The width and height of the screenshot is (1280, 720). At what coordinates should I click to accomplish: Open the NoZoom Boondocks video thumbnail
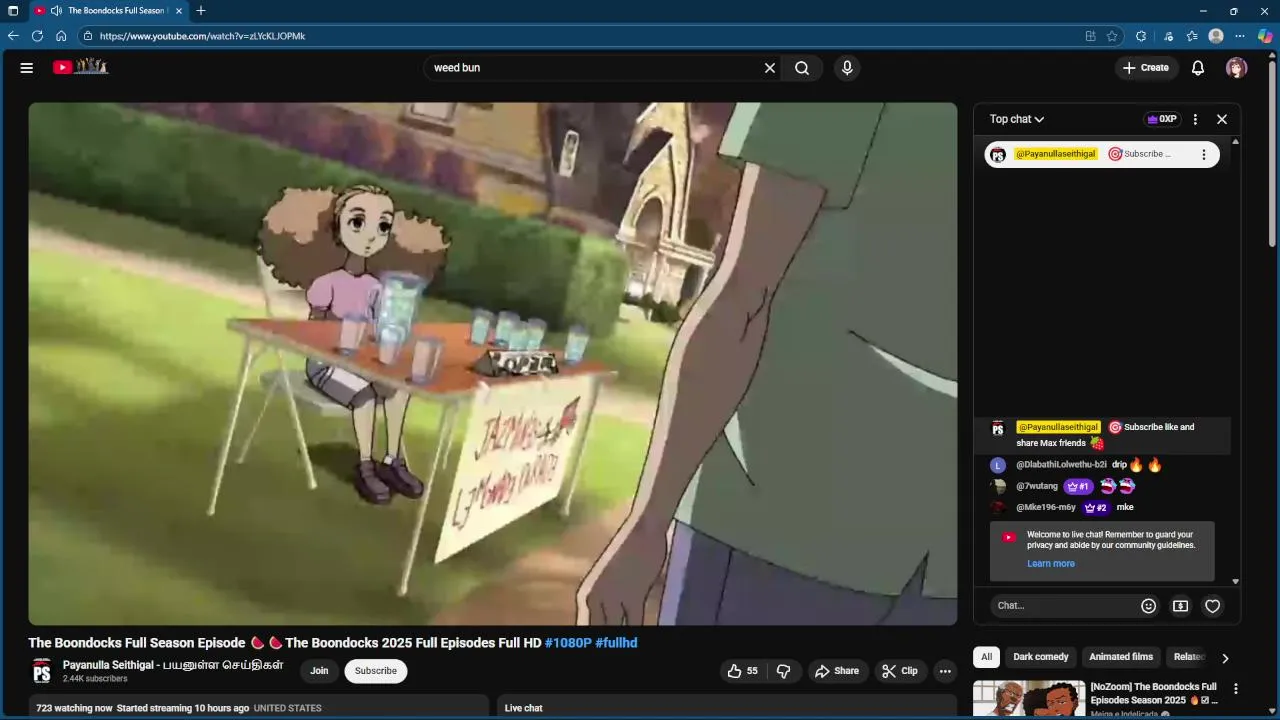pos(1029,700)
